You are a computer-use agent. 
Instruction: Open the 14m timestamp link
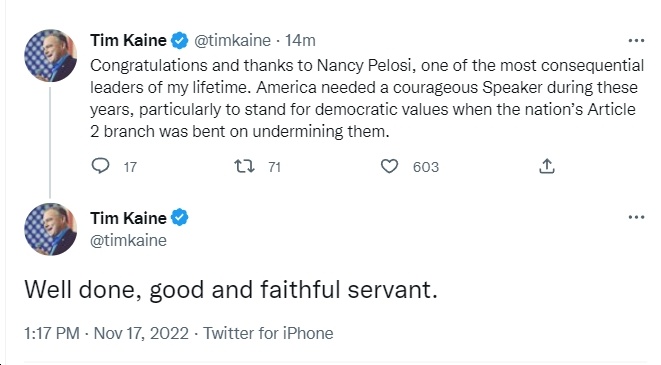(300, 40)
